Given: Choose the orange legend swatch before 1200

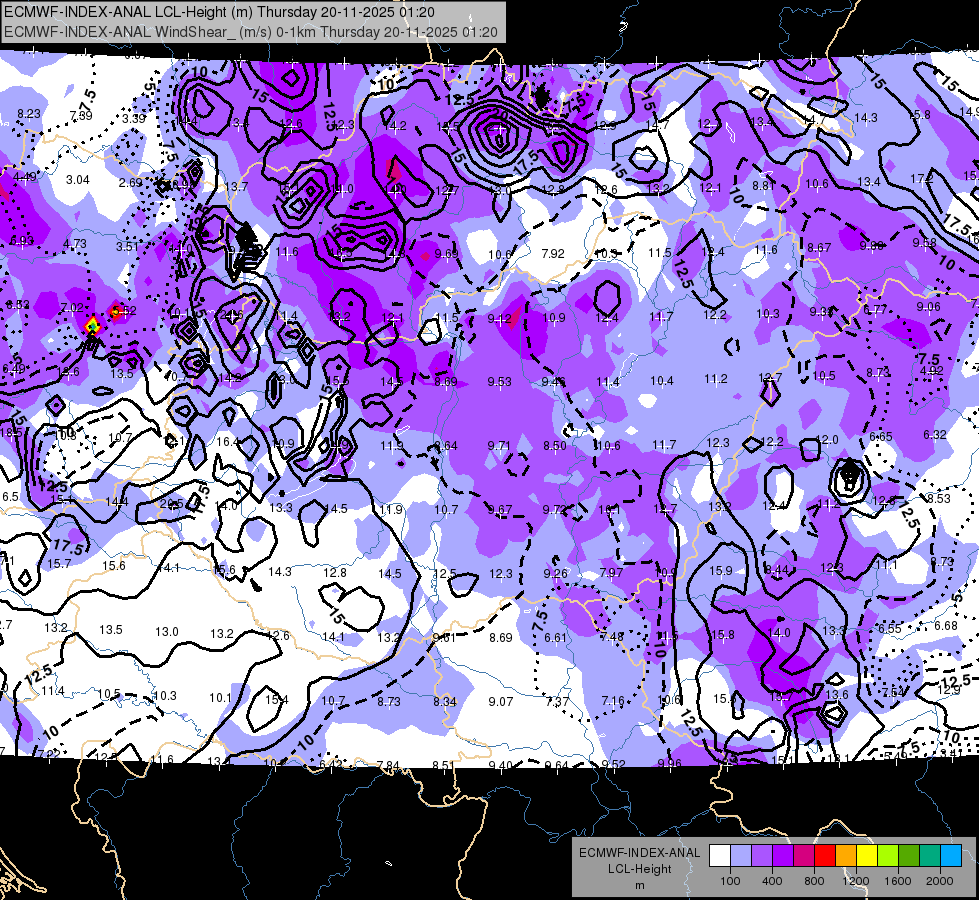Looking at the screenshot, I should pos(846,856).
